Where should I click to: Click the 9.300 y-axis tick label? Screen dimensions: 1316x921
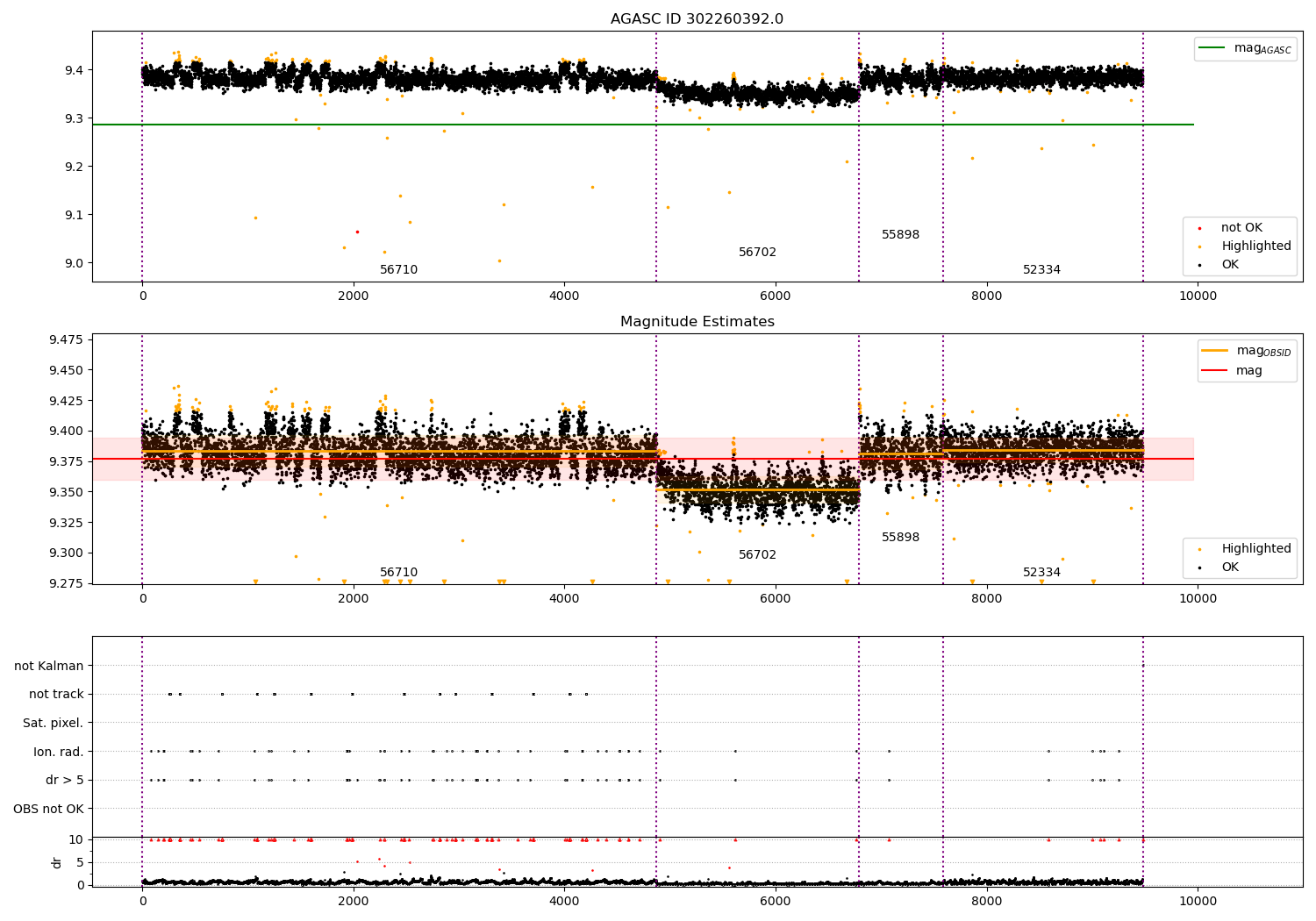(x=66, y=553)
